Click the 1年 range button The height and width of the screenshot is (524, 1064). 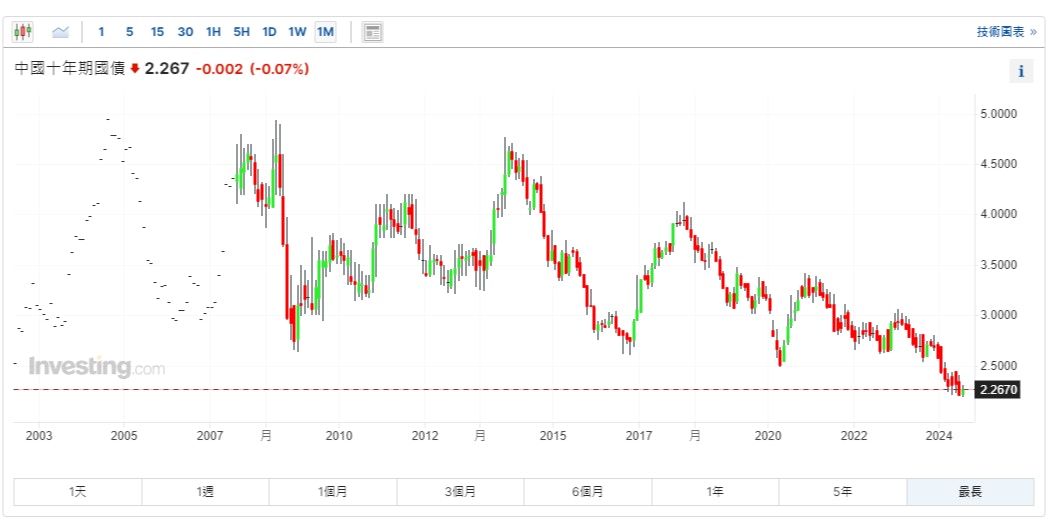715,492
